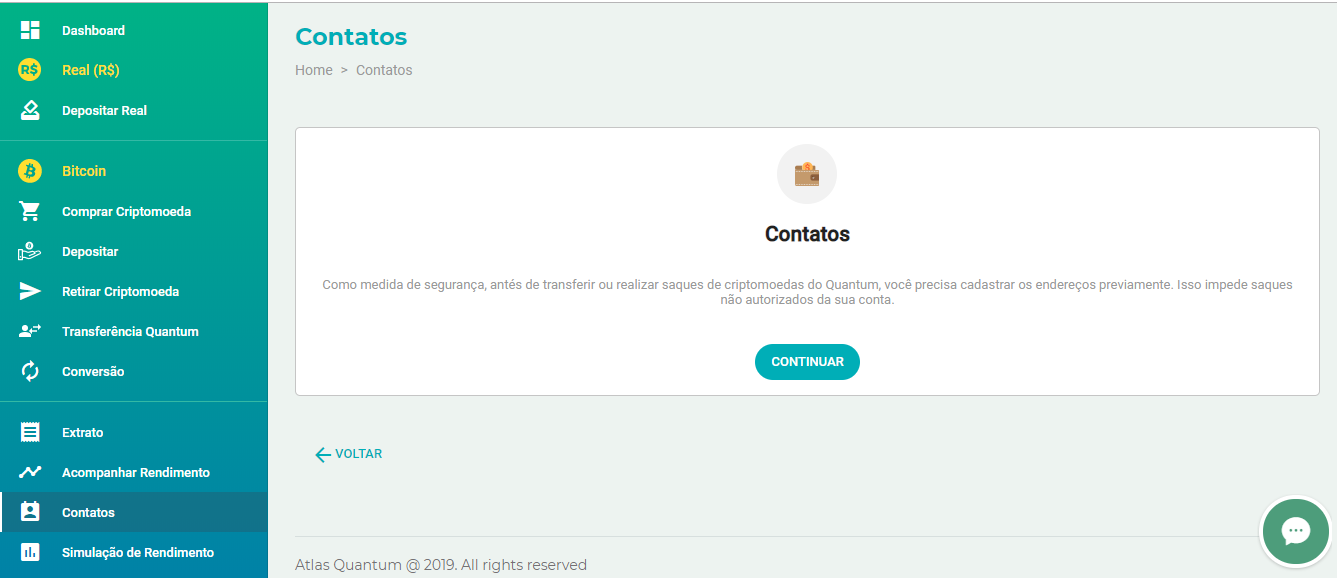Open the chat support bubble

(x=1296, y=531)
